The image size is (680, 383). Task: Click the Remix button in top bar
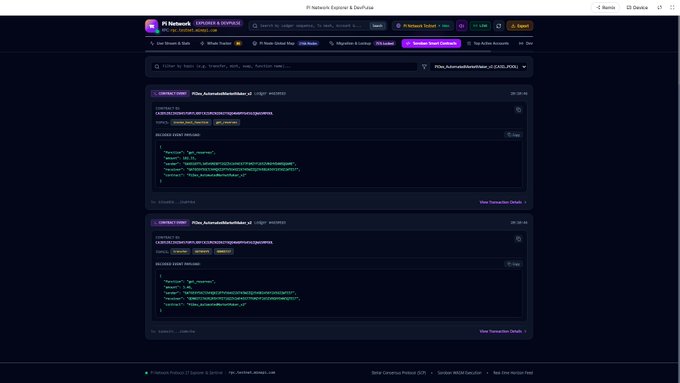point(605,7)
